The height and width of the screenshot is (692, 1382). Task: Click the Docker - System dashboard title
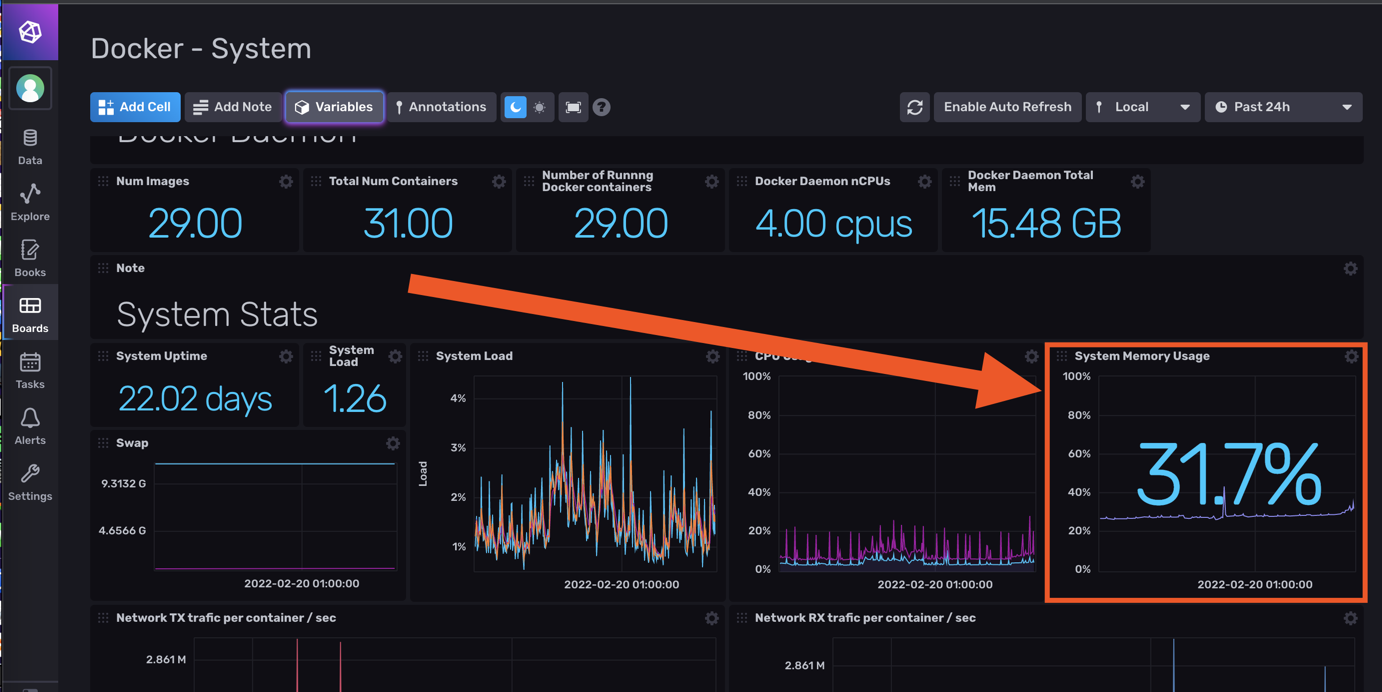pyautogui.click(x=201, y=49)
